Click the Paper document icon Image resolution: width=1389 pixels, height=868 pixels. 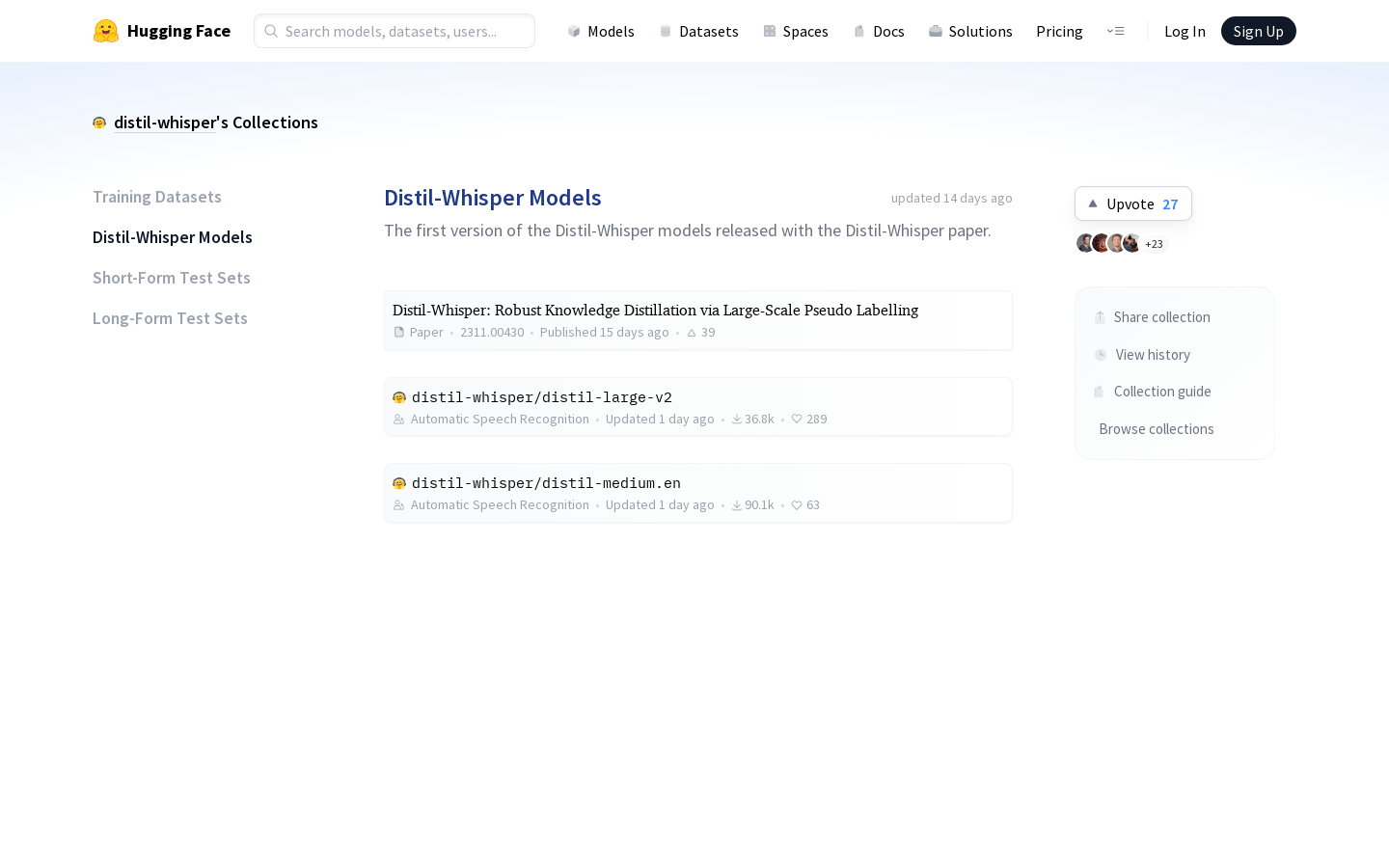(399, 332)
